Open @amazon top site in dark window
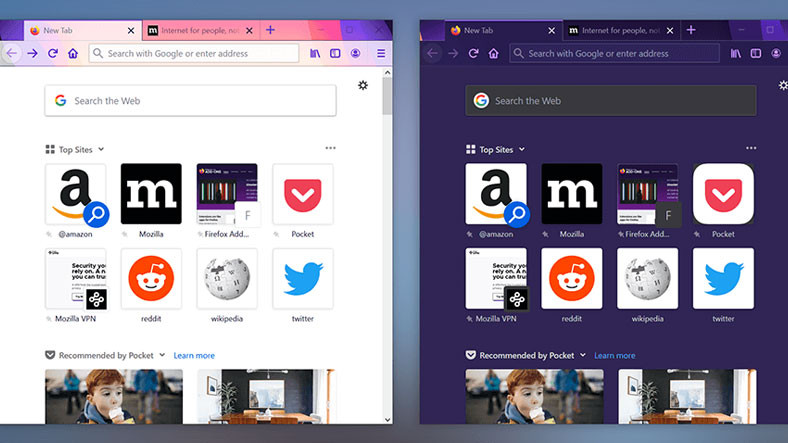The image size is (788, 443). click(496, 194)
